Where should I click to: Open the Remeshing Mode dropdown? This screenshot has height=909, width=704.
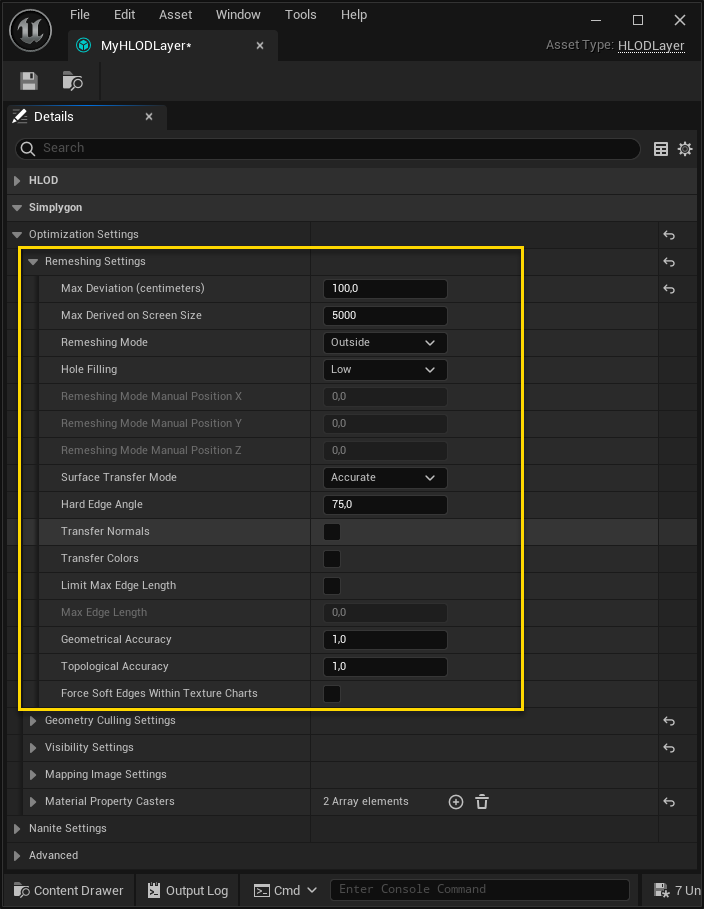click(384, 342)
